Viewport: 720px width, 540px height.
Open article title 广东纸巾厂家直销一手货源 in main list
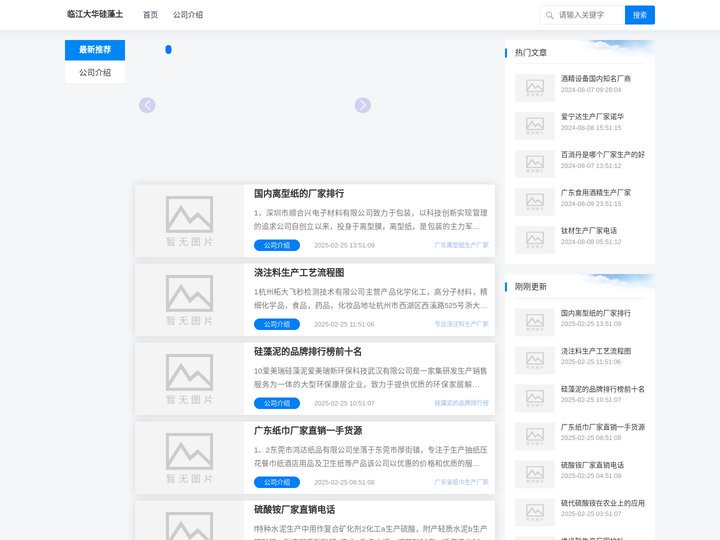coord(308,431)
